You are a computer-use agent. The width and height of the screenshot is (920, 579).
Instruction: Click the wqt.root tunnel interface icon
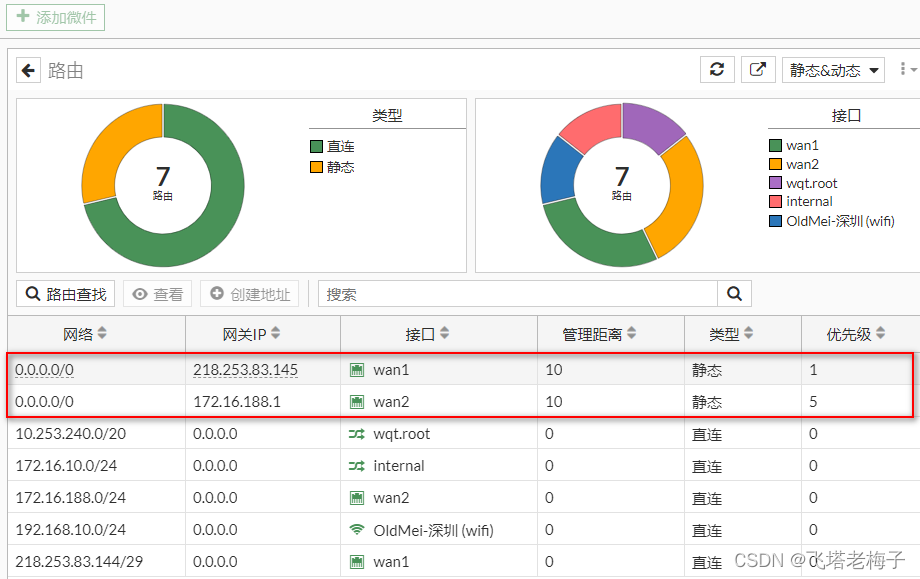pos(357,434)
